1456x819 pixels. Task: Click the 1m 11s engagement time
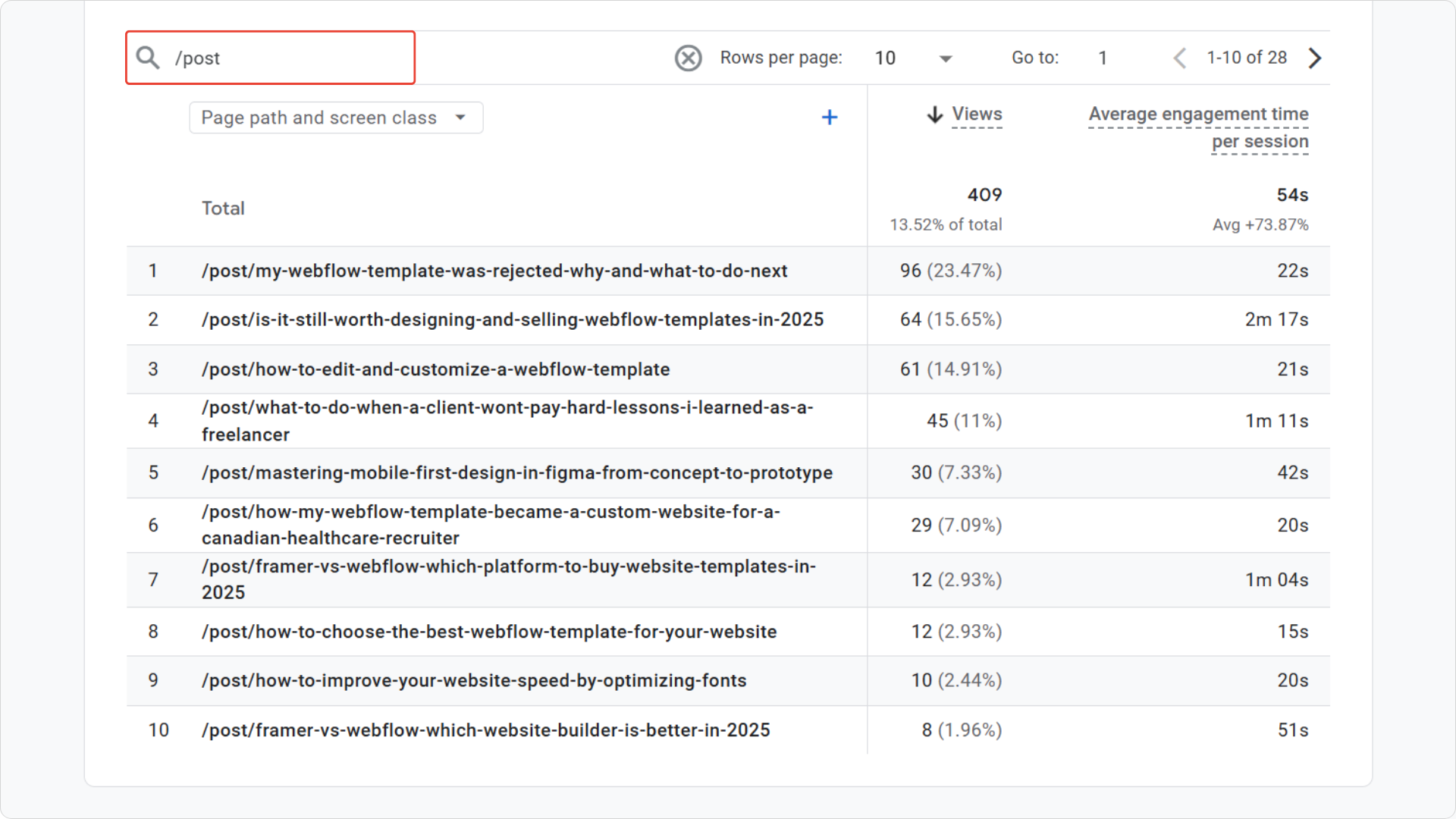[1277, 421]
